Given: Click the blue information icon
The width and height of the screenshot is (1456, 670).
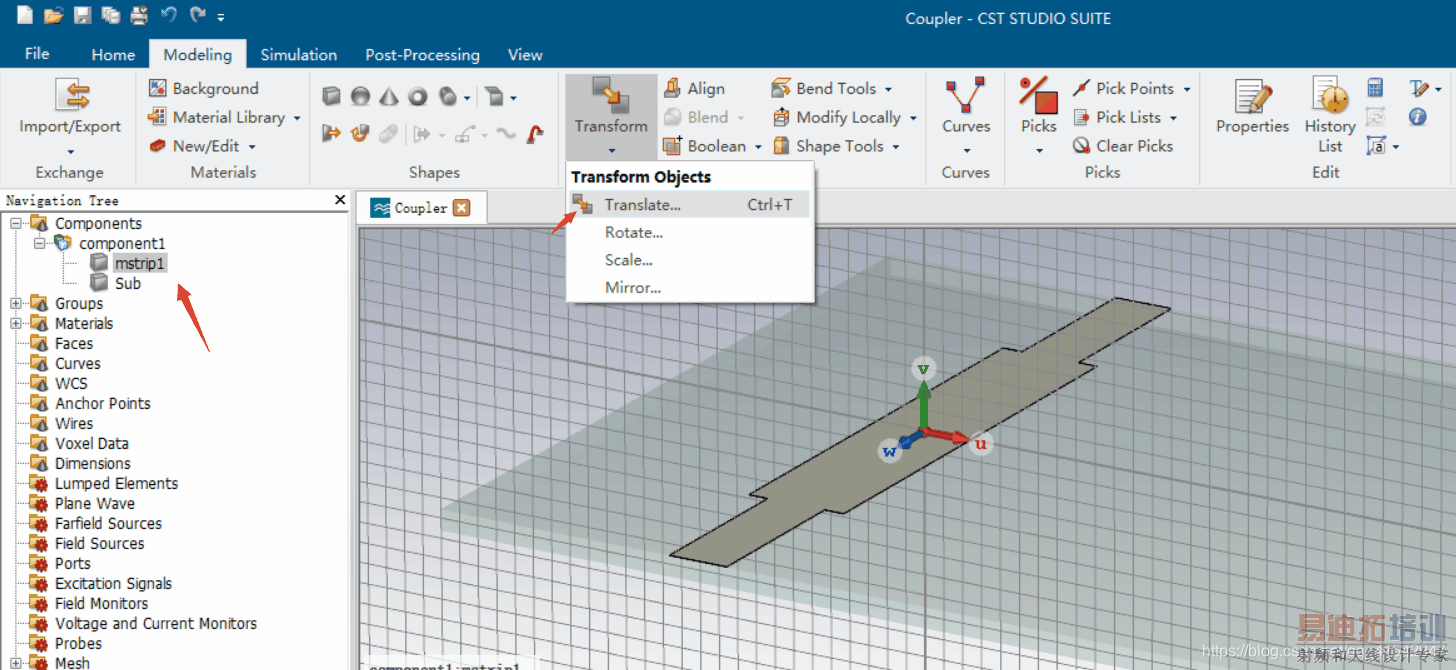Looking at the screenshot, I should [x=1417, y=117].
